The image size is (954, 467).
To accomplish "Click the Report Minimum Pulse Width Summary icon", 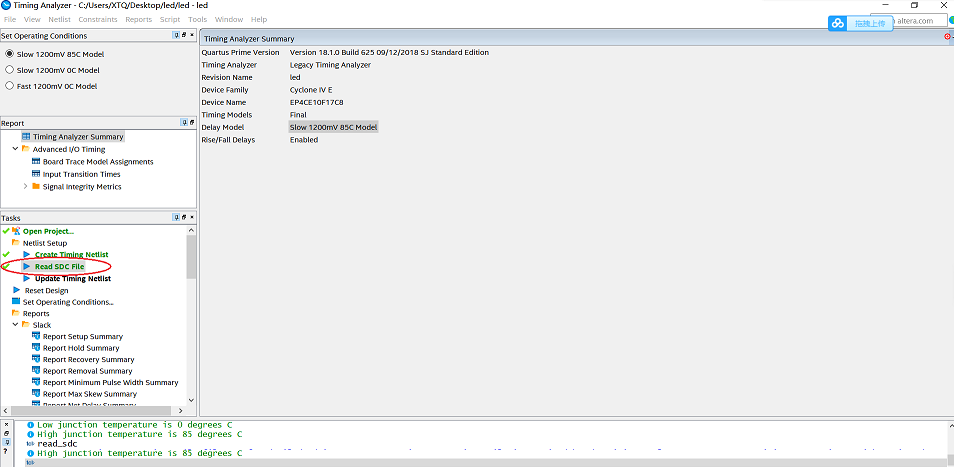I will click(x=36, y=382).
